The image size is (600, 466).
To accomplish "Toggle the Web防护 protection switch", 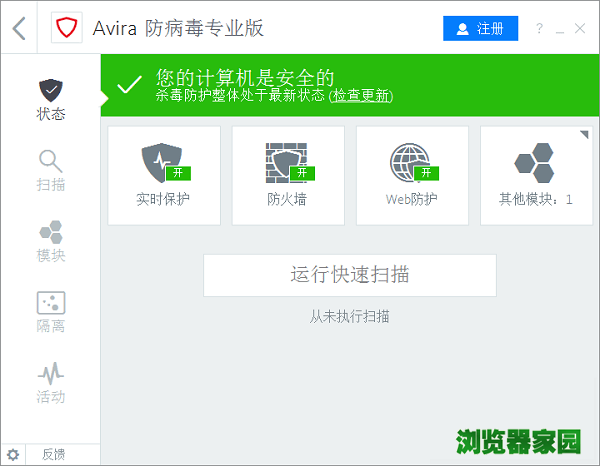I will tap(427, 172).
